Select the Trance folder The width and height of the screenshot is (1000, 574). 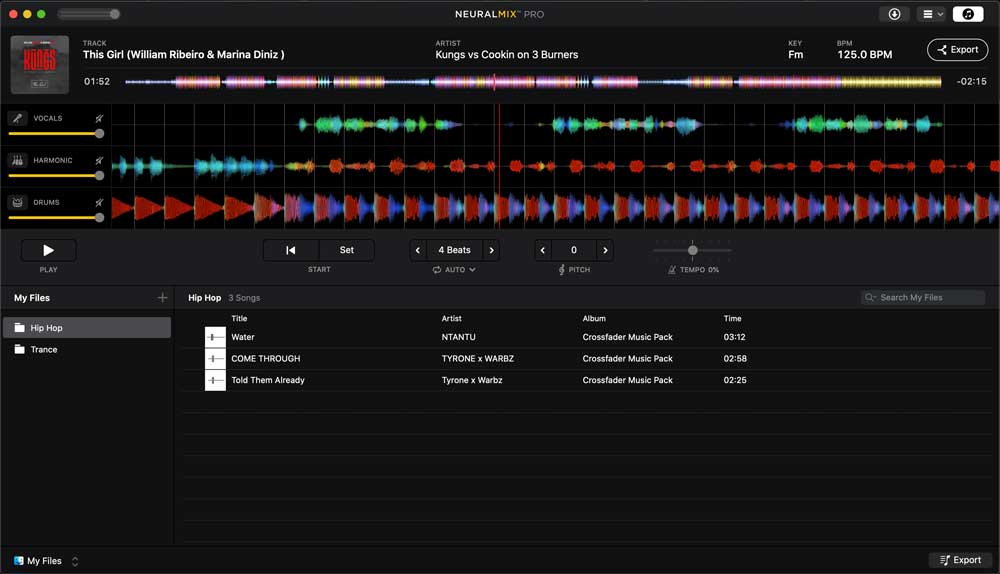coord(44,350)
